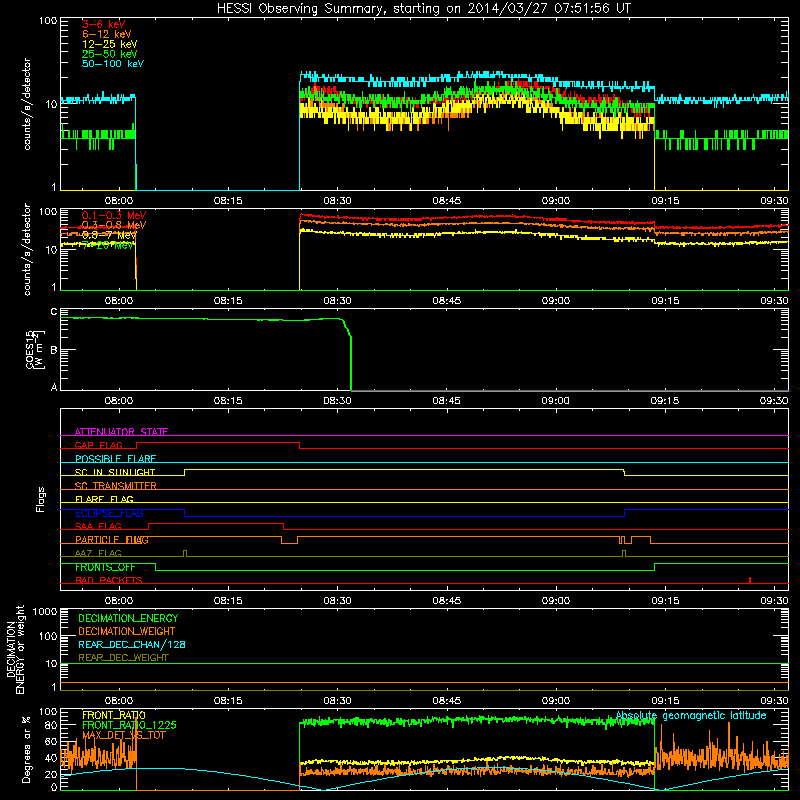Click the 0.1-0.3 MeV legend label
800x800 pixels.
tap(114, 215)
